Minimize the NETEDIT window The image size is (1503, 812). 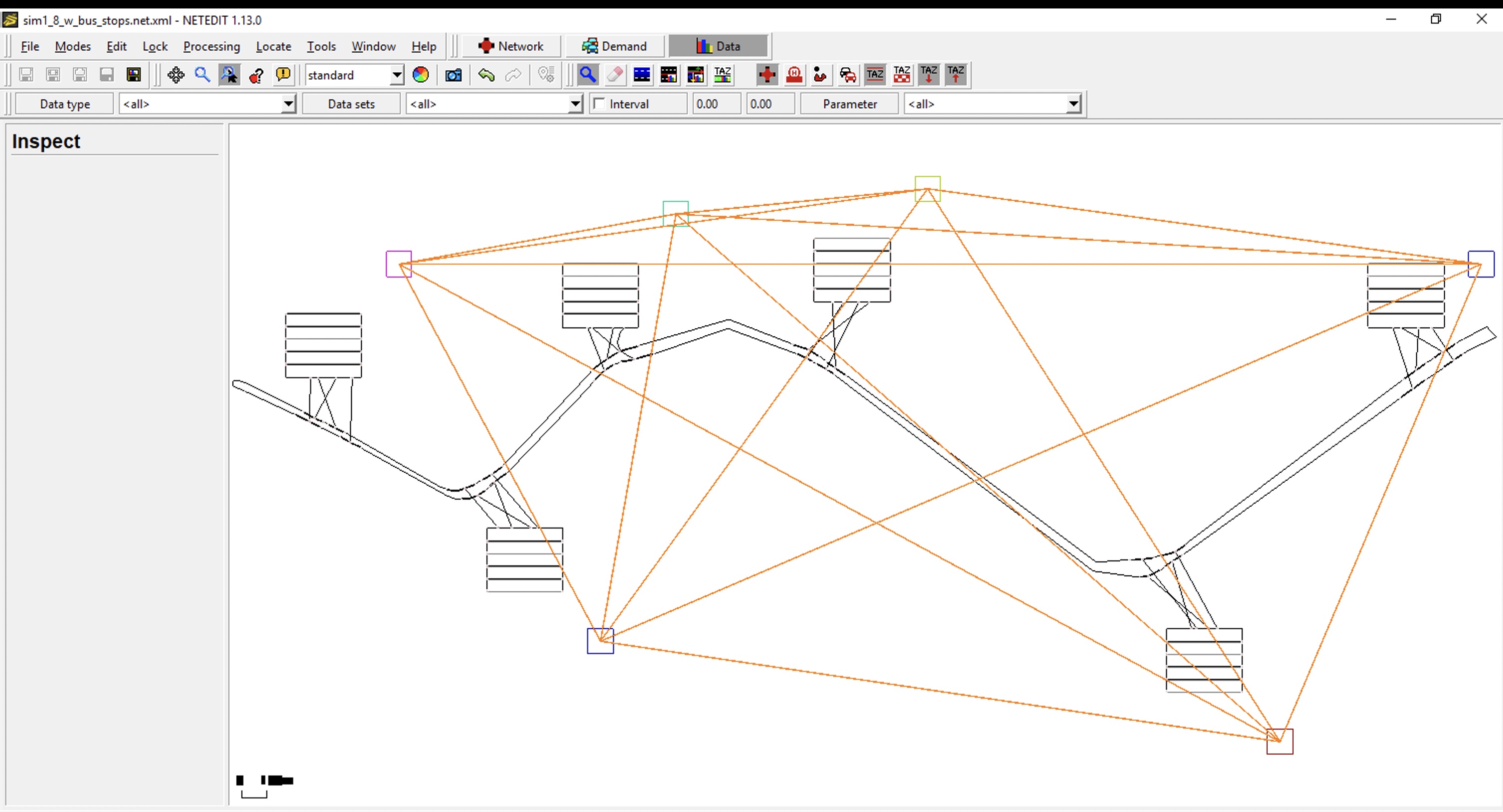pos(1391,19)
